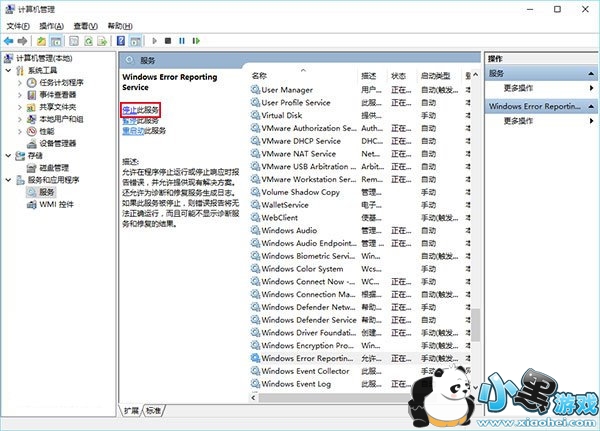Expand the Performance node arrow
This screenshot has height=431, width=600.
pos(20,132)
